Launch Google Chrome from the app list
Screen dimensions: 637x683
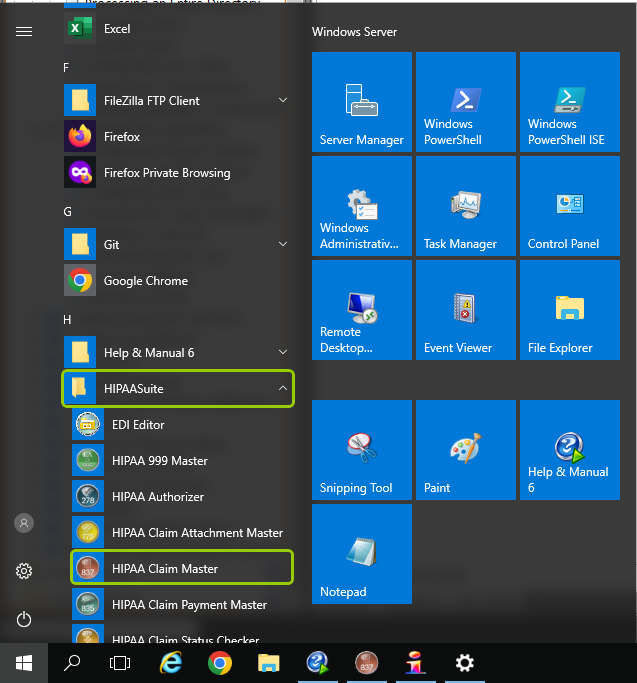pyautogui.click(x=178, y=281)
